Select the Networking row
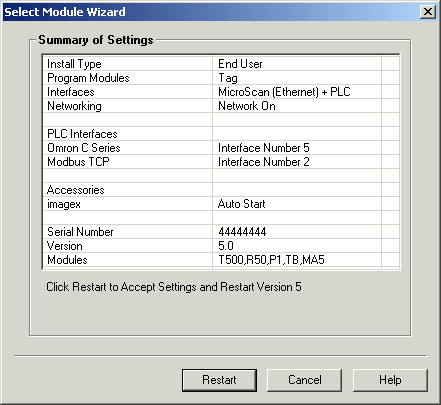 [221, 106]
